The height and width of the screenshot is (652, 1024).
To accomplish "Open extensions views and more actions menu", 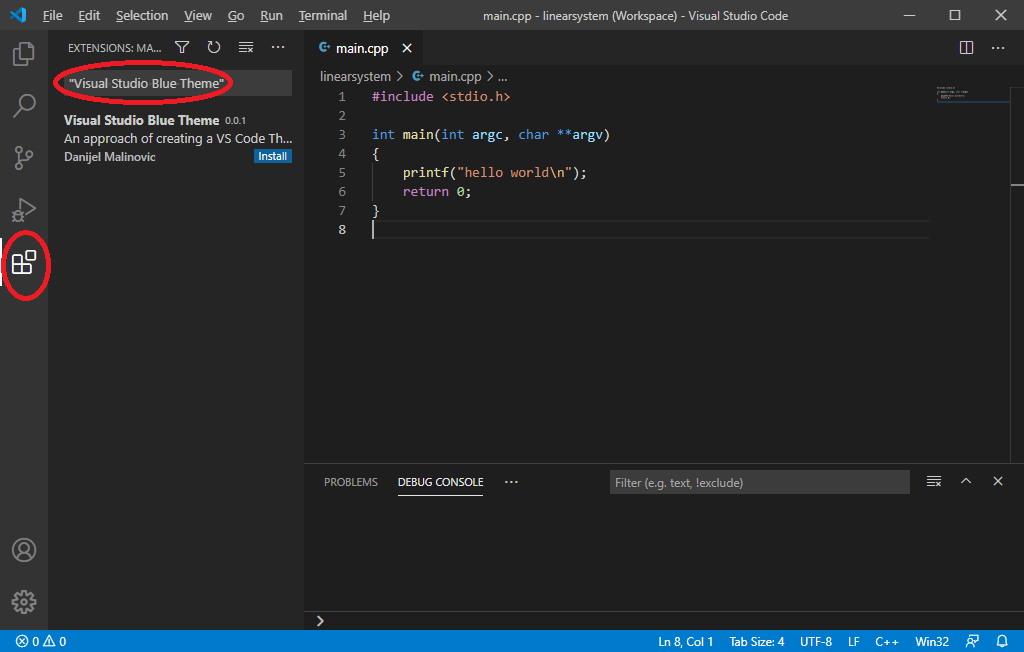I will click(278, 47).
